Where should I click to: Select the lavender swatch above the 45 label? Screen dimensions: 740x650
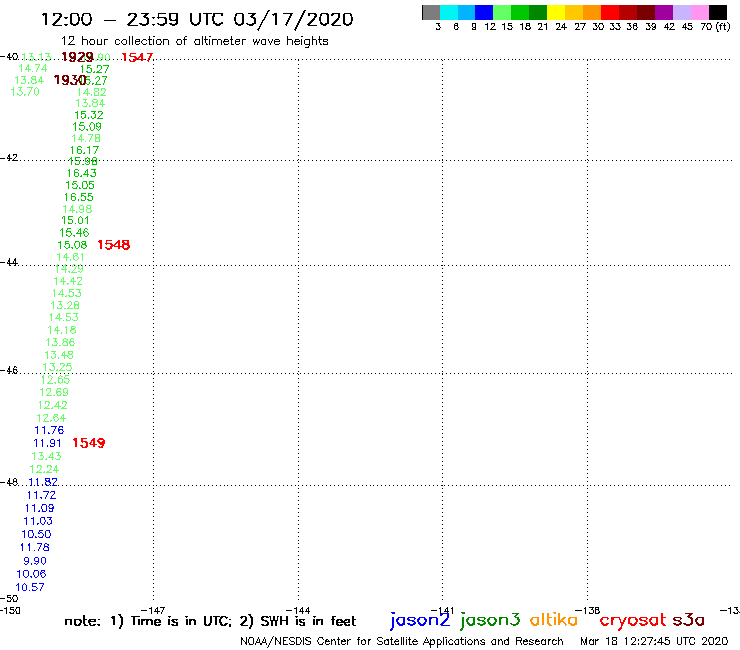pos(681,12)
